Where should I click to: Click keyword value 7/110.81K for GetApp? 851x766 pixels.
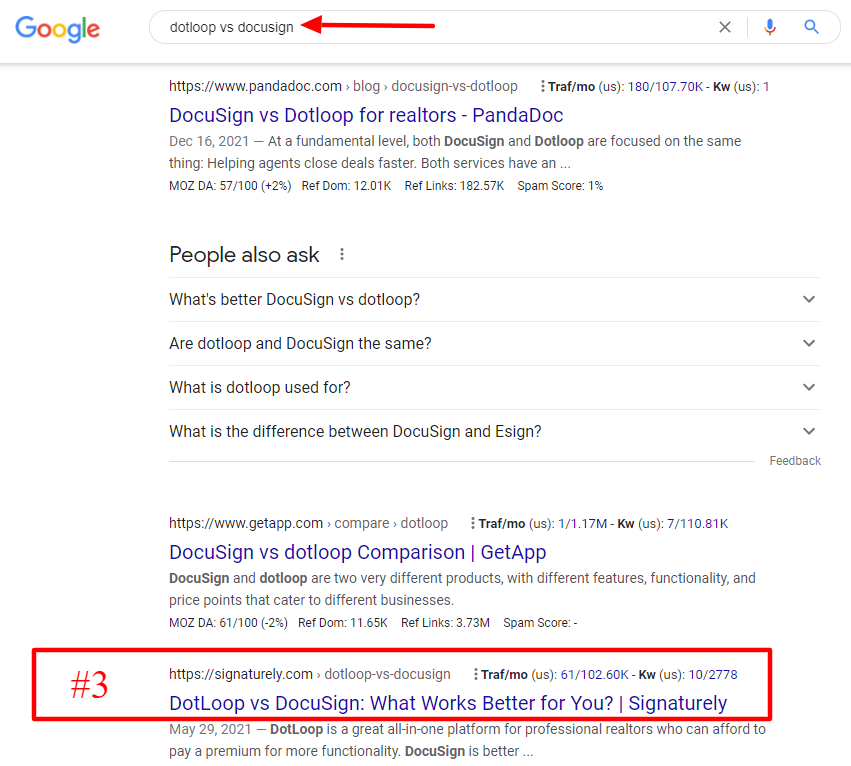coord(697,524)
